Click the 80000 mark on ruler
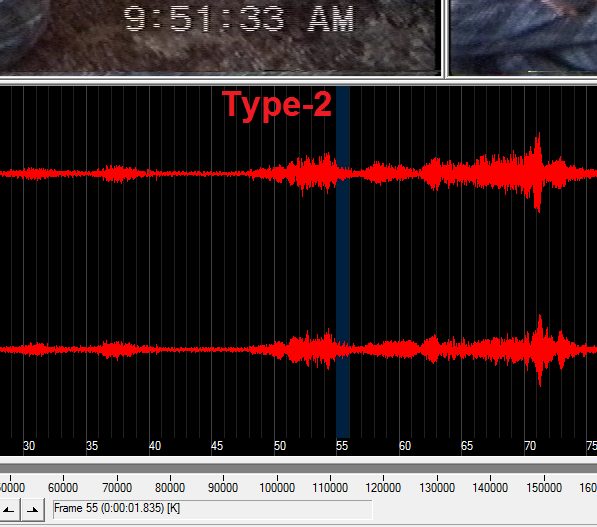 170,488
